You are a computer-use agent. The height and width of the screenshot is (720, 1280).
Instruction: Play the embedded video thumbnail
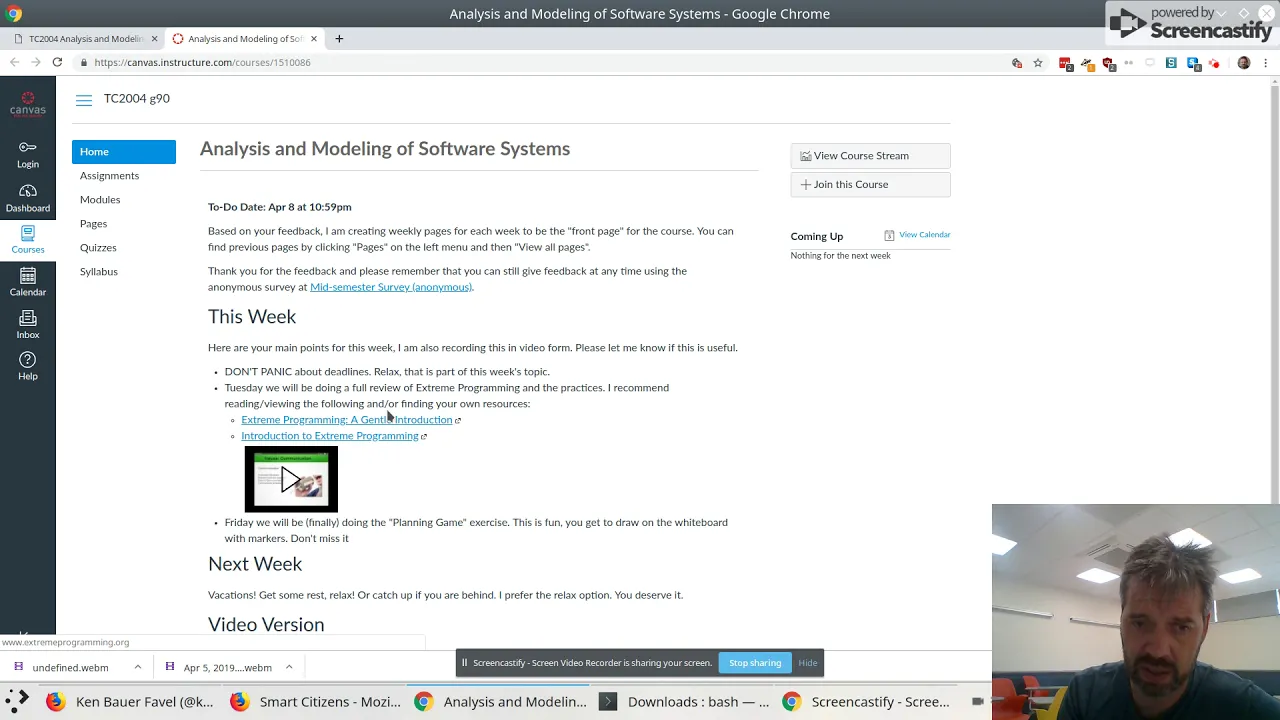click(291, 479)
